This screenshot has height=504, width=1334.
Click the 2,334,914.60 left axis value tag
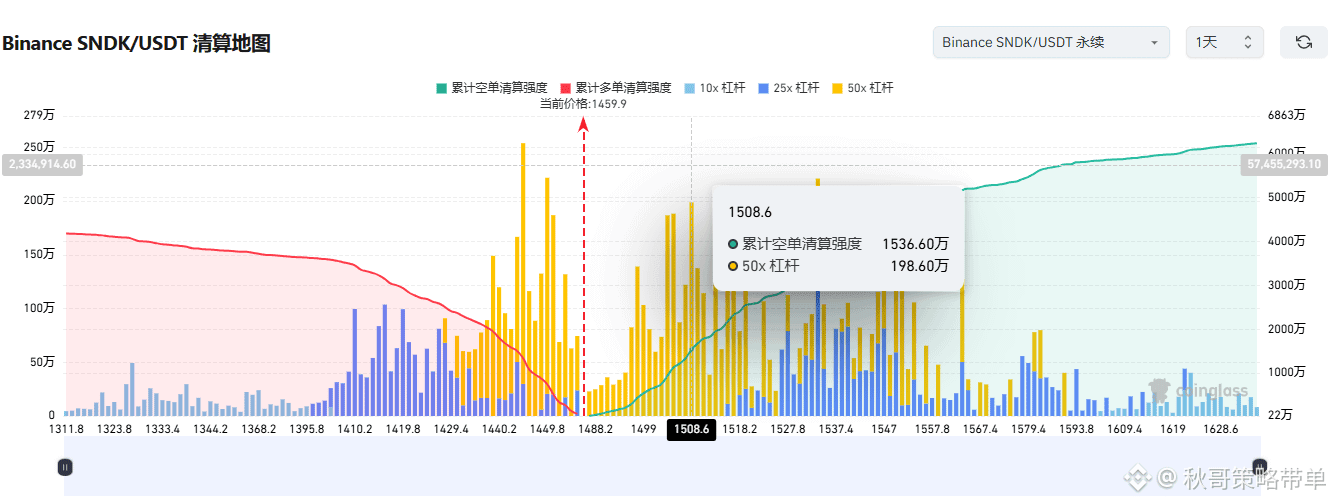pos(41,164)
